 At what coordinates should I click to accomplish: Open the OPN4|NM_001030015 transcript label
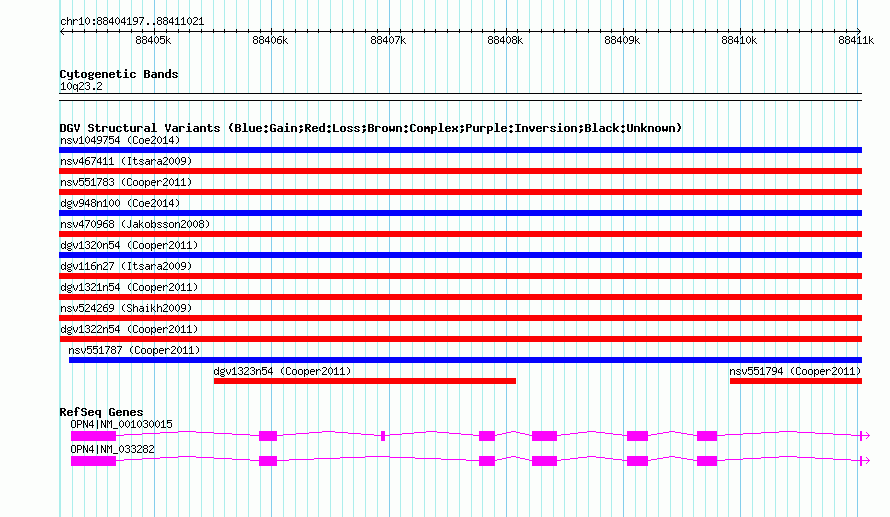coord(121,424)
